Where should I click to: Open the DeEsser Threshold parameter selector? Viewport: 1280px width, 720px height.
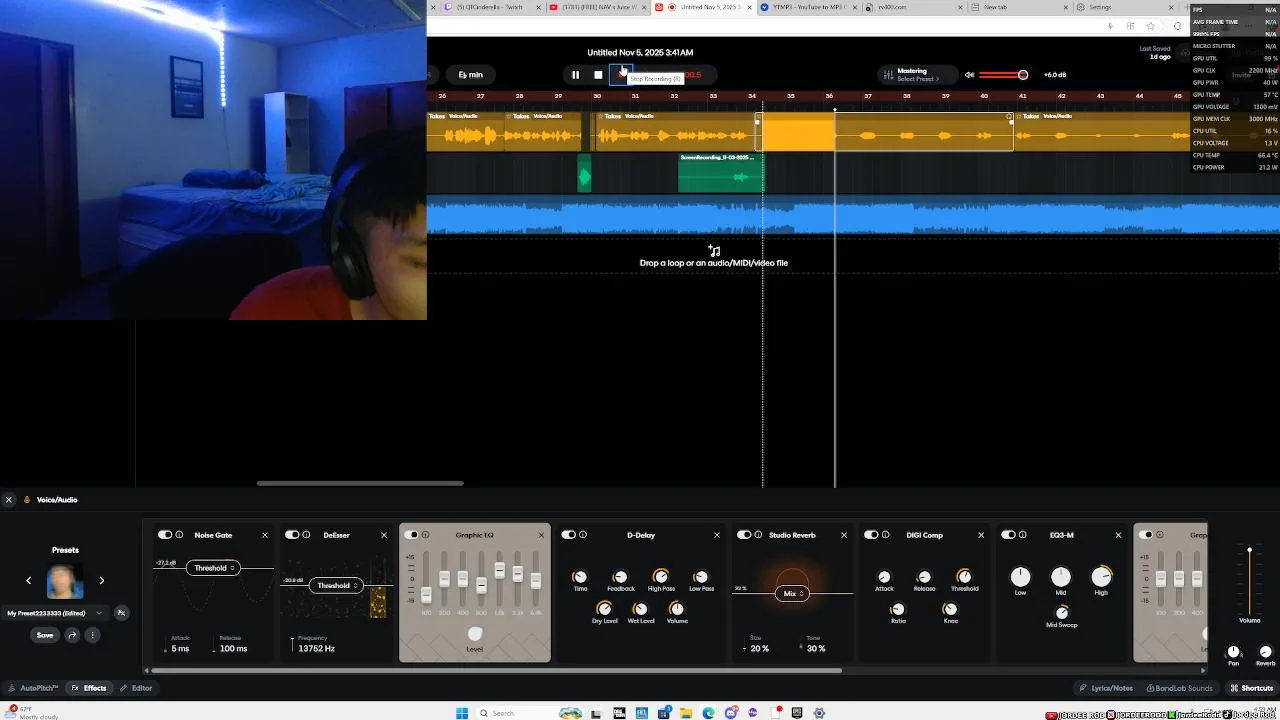coord(336,586)
